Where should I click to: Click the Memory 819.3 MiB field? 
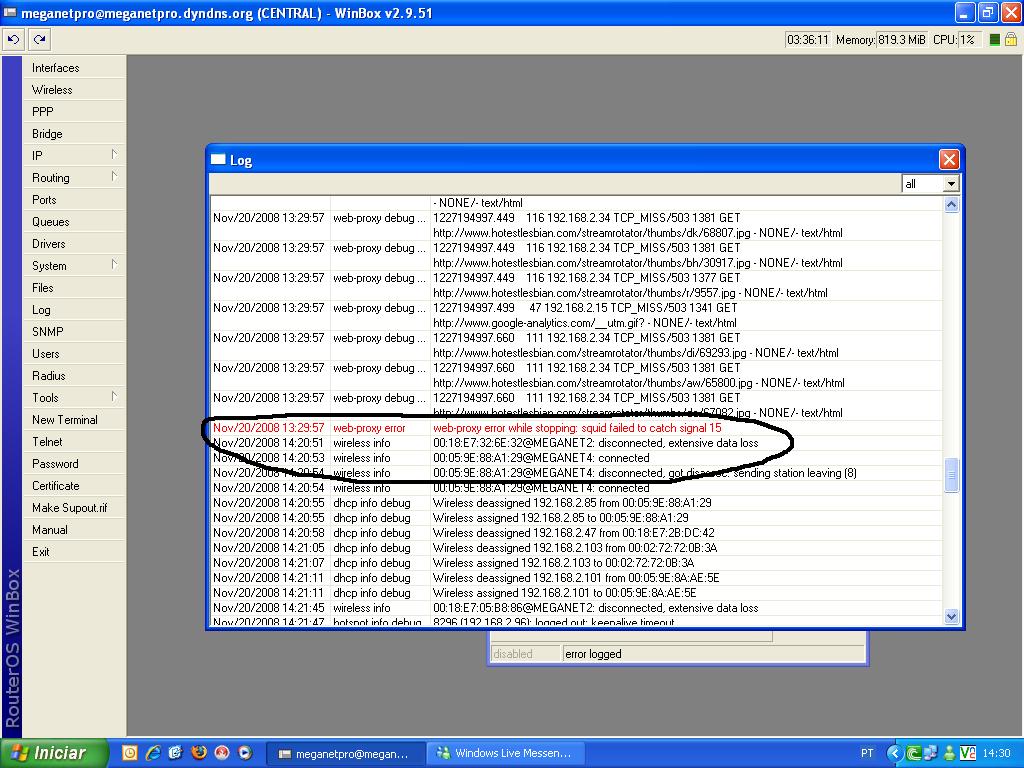[x=902, y=40]
